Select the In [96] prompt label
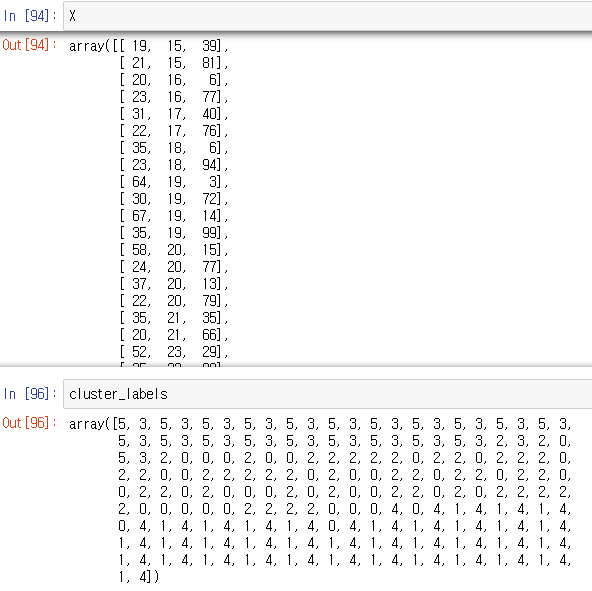Screen dimensions: 592x591 click(x=30, y=394)
